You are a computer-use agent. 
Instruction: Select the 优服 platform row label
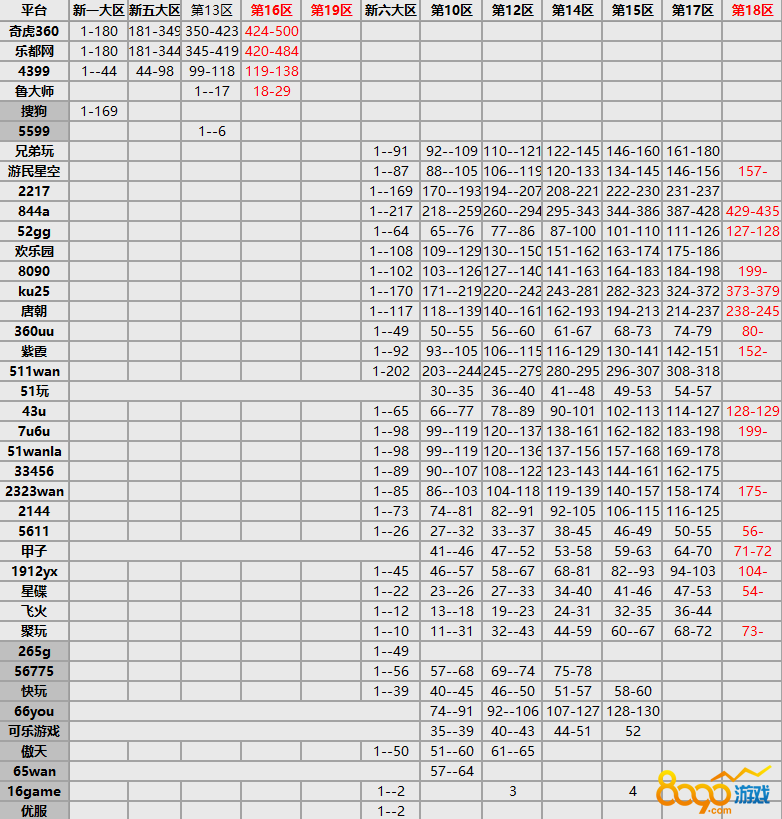[x=34, y=811]
